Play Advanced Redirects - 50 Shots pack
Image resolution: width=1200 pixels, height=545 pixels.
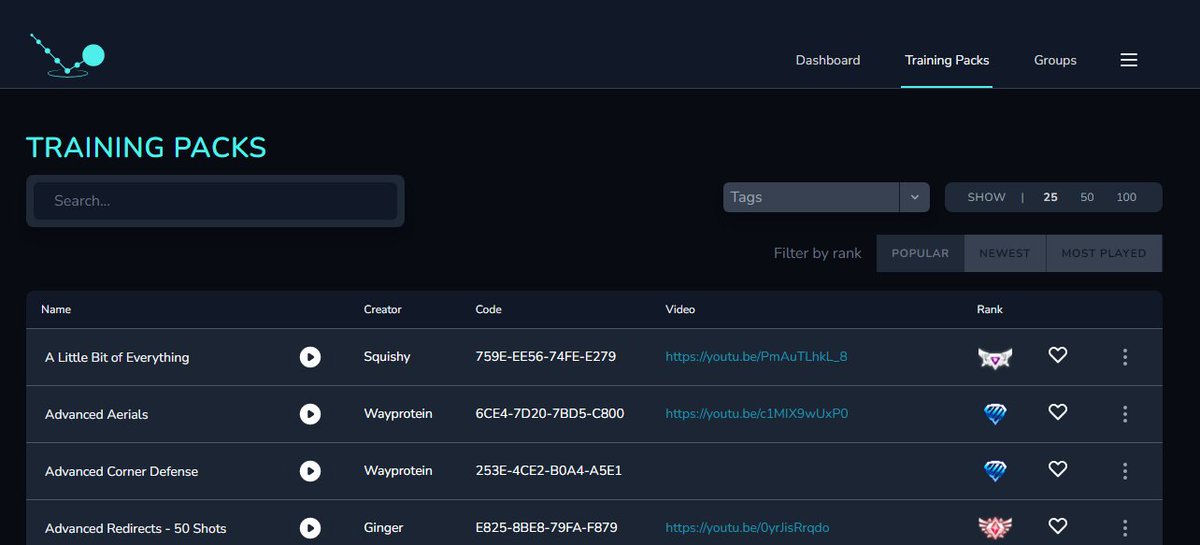point(310,528)
